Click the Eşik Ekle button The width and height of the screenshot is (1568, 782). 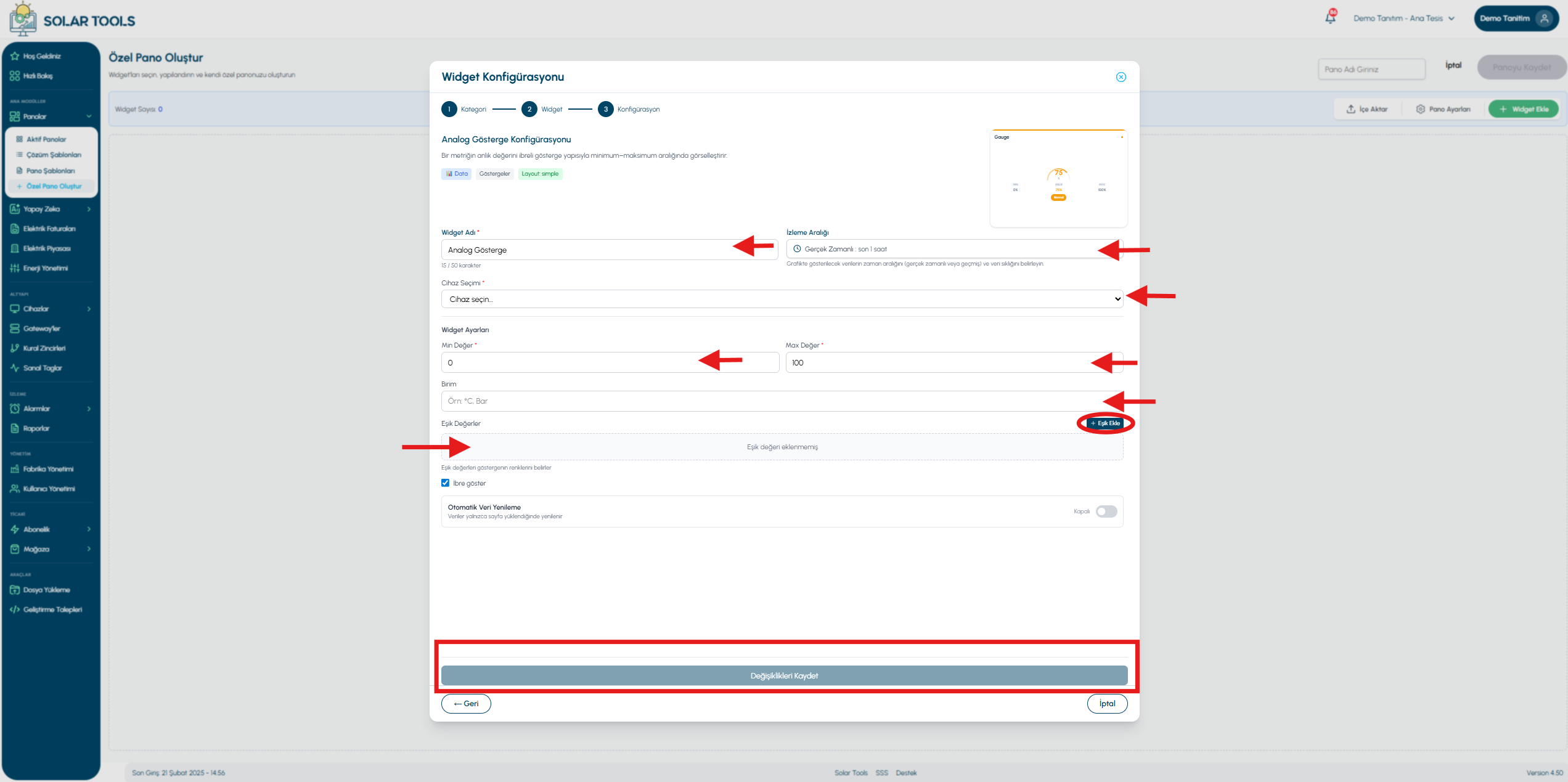point(1105,423)
